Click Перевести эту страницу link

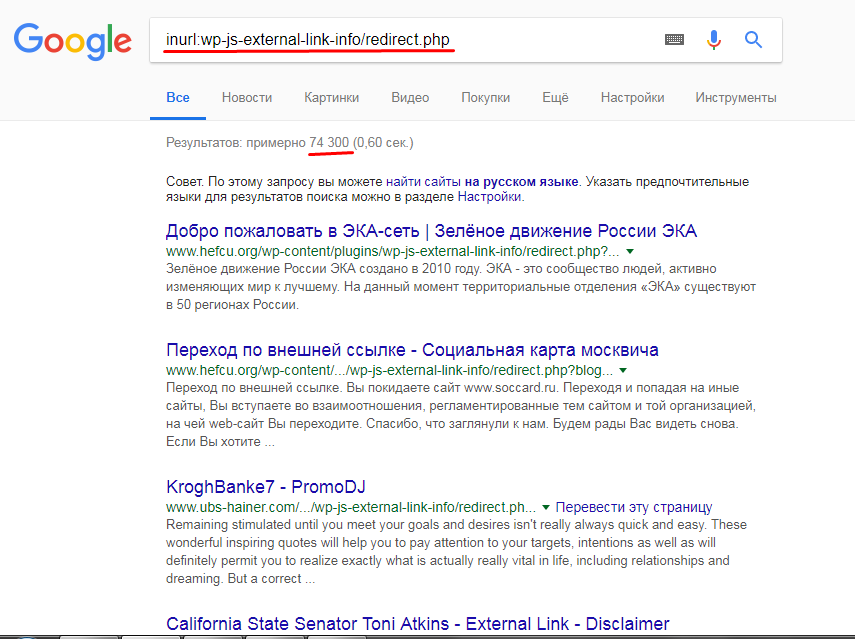pos(634,507)
